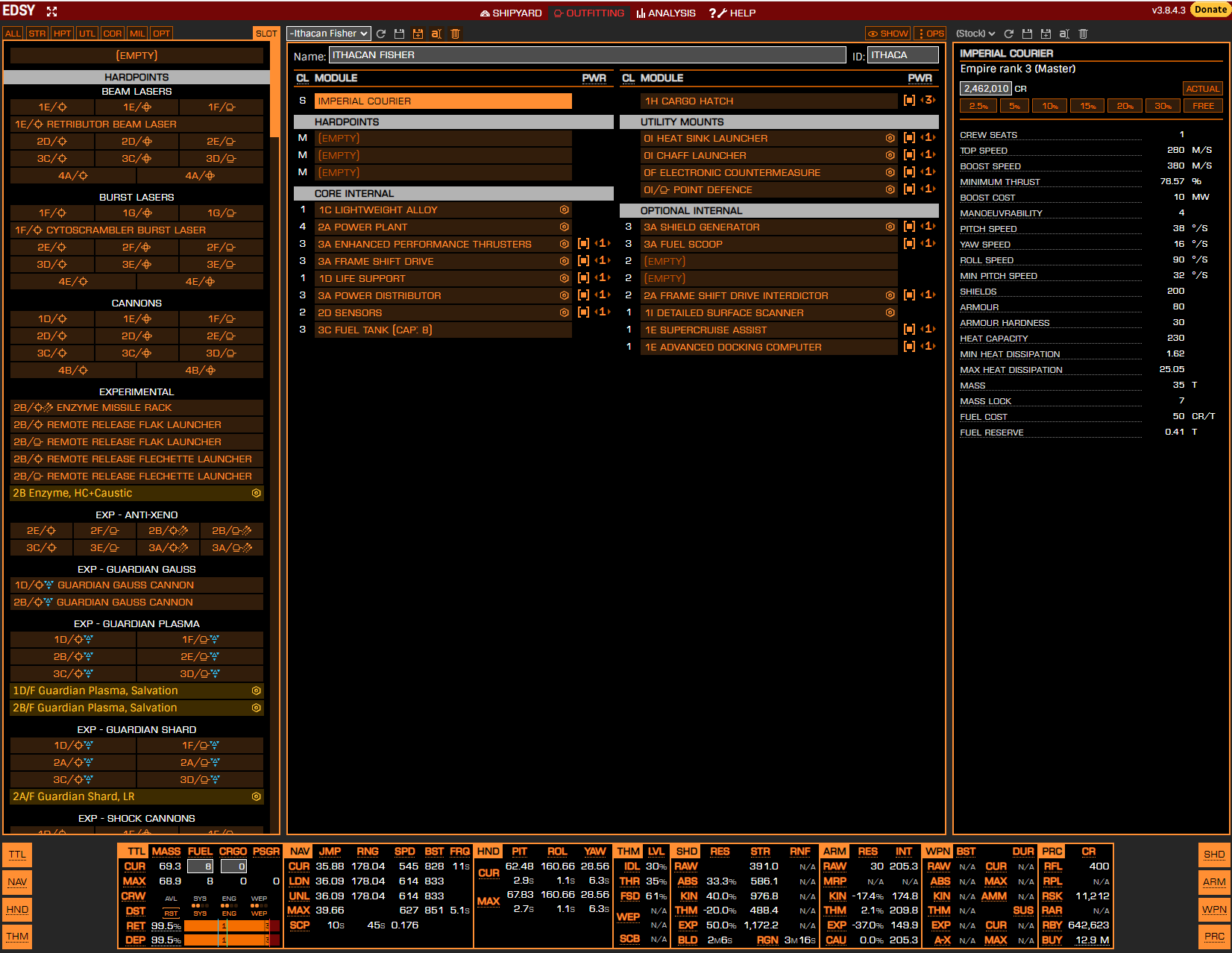Screen dimensions: 1232x953
Task: Select the OPT module filter tab
Action: [162, 34]
